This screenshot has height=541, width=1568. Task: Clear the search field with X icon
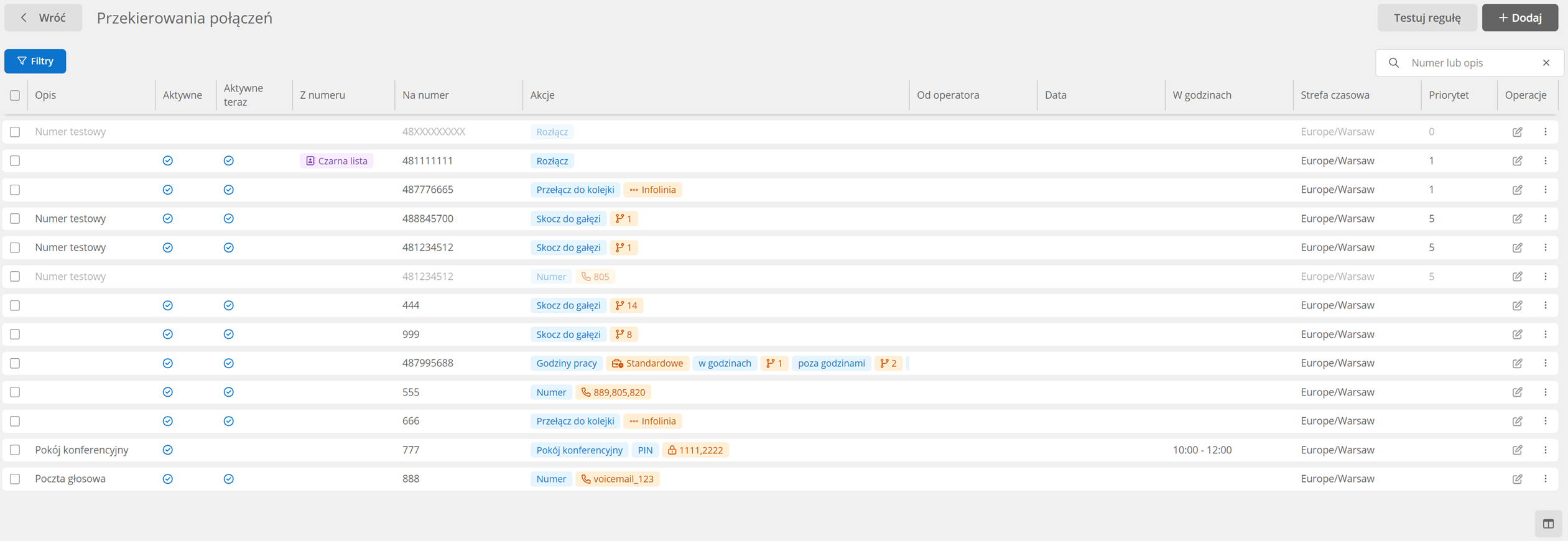click(x=1546, y=63)
